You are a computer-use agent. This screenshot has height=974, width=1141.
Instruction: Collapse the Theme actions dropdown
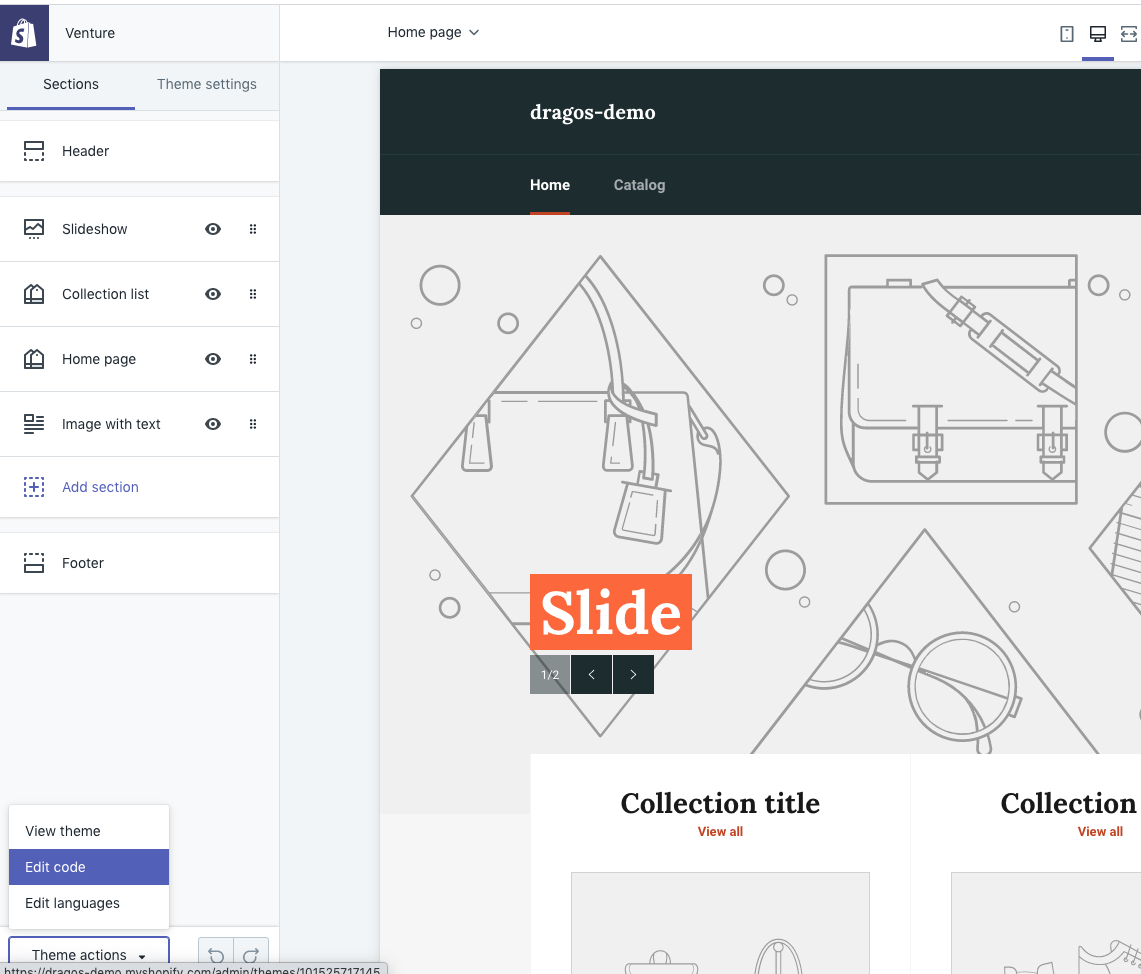click(89, 955)
